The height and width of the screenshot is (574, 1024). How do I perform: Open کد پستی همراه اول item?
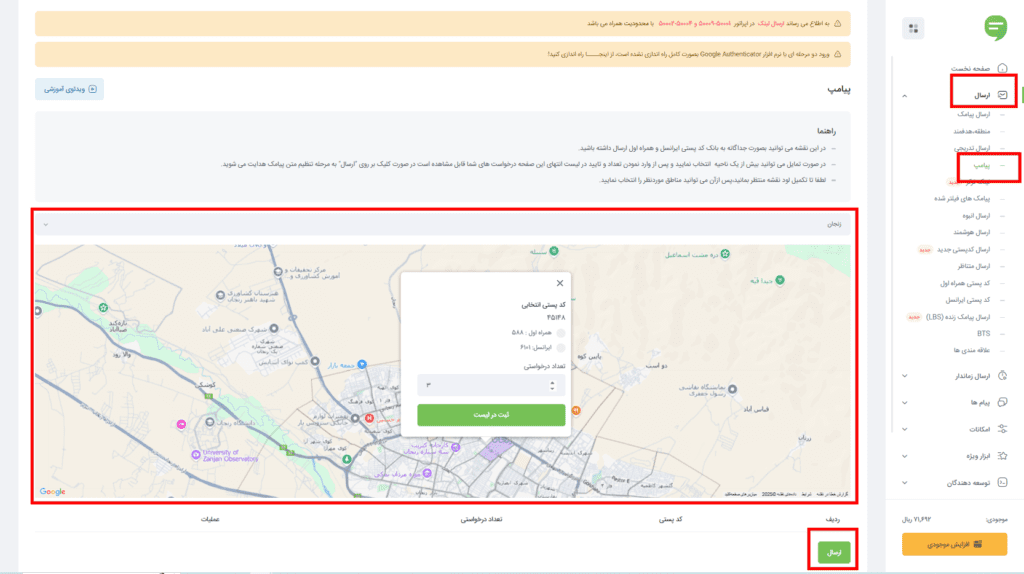point(965,283)
